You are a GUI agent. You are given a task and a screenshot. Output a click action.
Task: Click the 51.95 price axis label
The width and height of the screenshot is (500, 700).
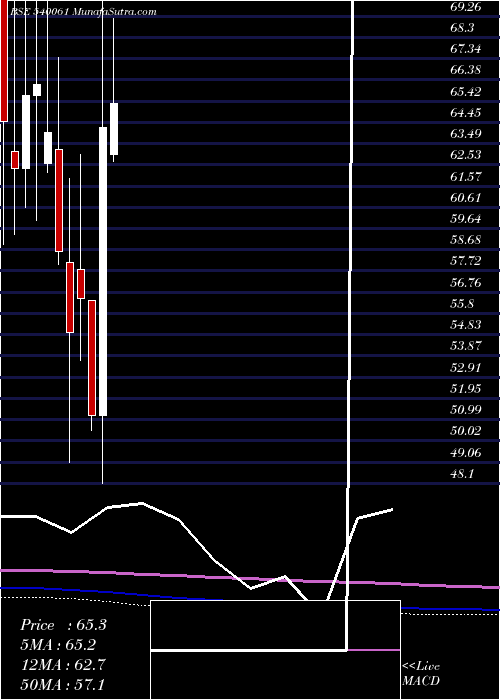coord(466,390)
